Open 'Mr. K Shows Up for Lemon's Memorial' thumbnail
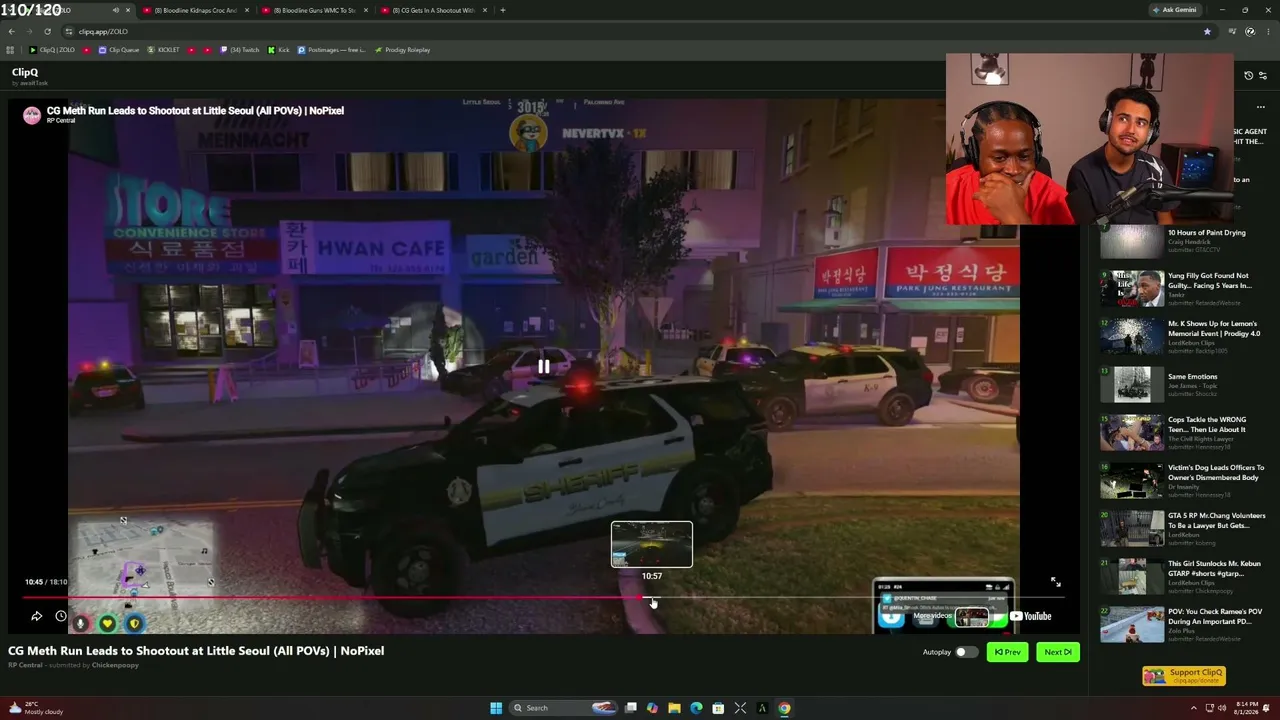 (x=1132, y=337)
